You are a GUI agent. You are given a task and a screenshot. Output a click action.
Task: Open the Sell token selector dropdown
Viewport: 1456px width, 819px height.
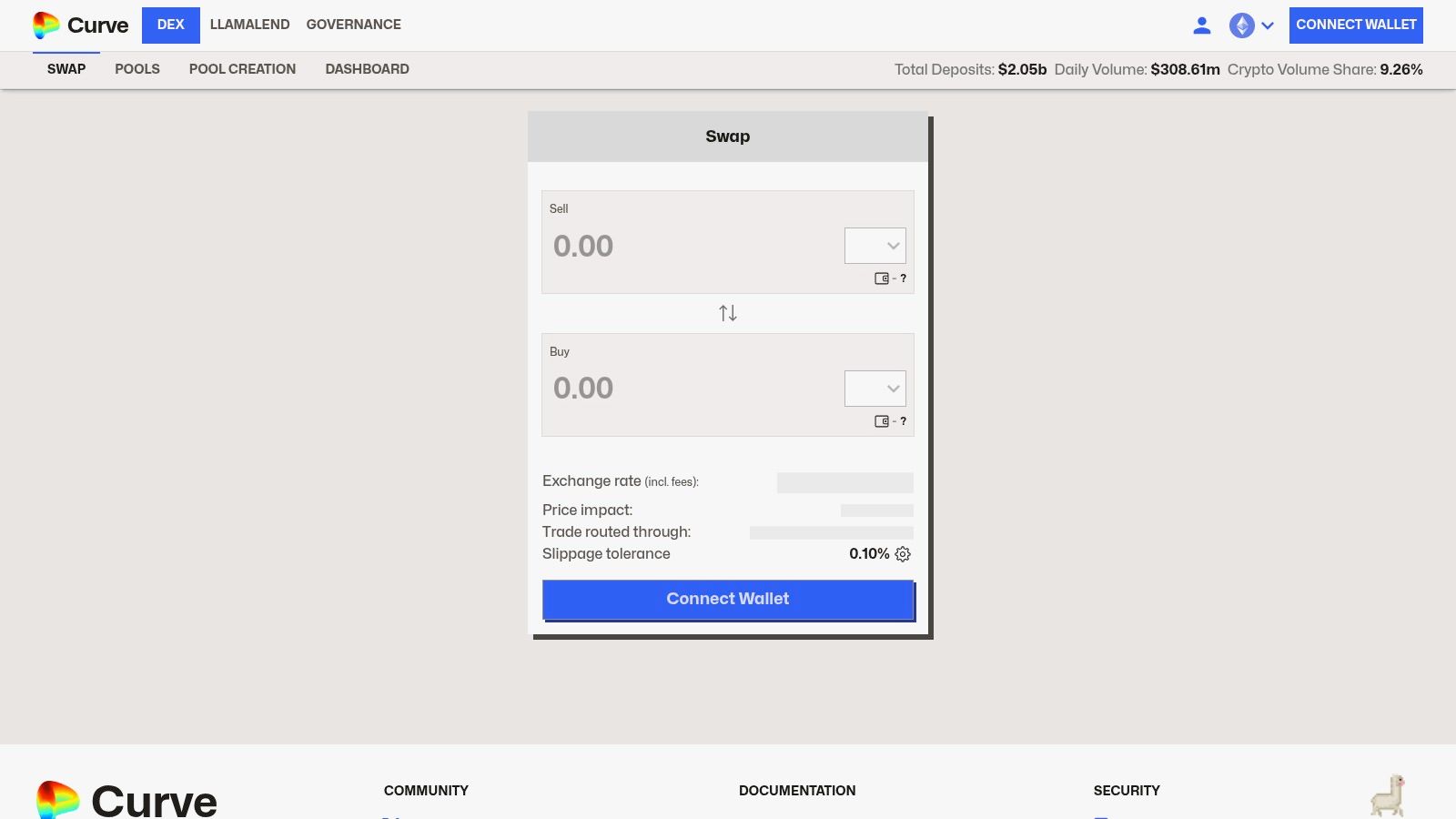tap(875, 245)
